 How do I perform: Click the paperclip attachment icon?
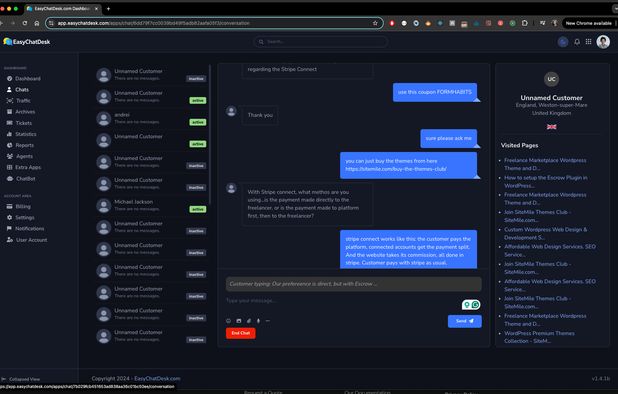(249, 321)
